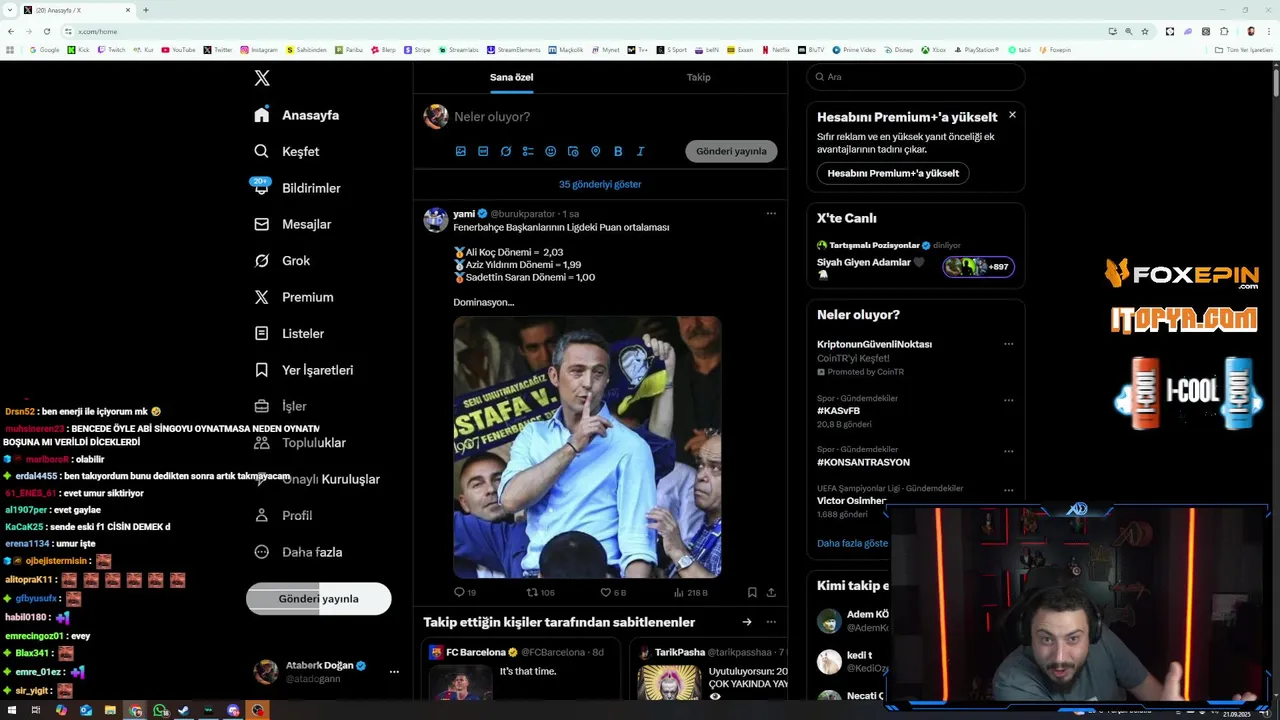This screenshot has width=1280, height=720.
Task: Repost yami's post
Action: [x=540, y=592]
